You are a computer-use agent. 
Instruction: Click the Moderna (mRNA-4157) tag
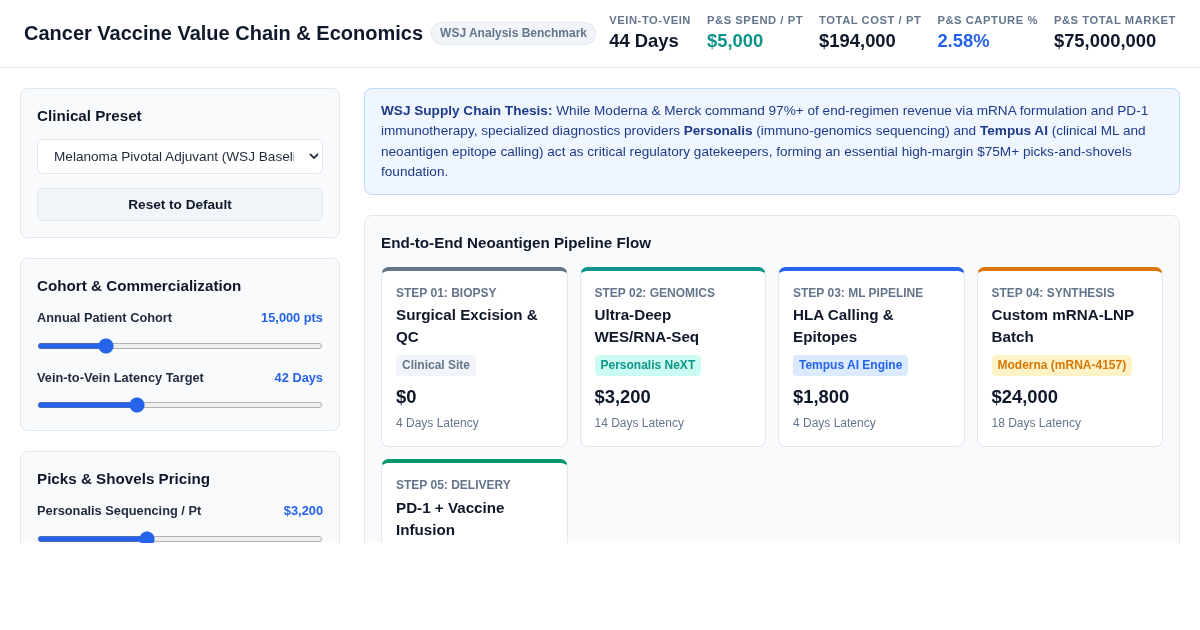pyautogui.click(x=1062, y=365)
